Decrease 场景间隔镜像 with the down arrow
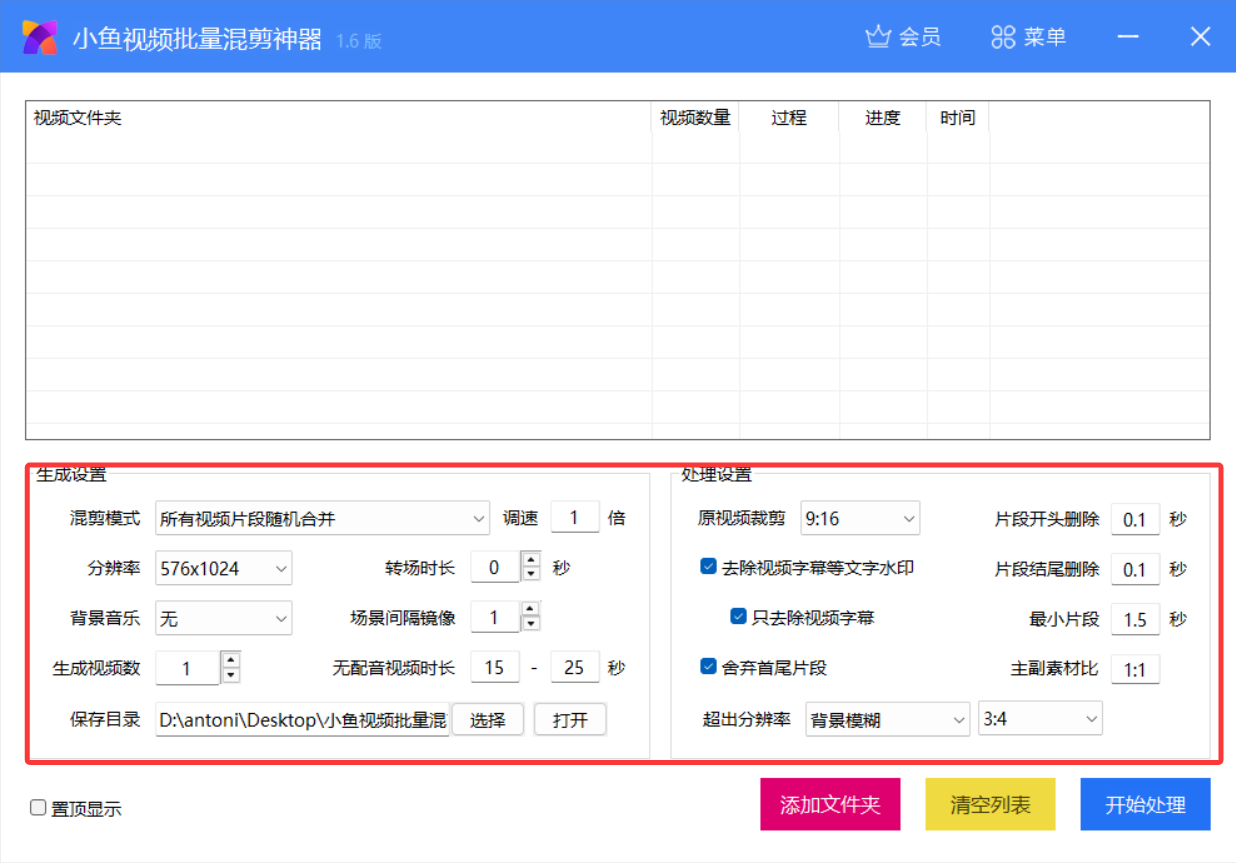This screenshot has height=863, width=1236. (x=531, y=624)
